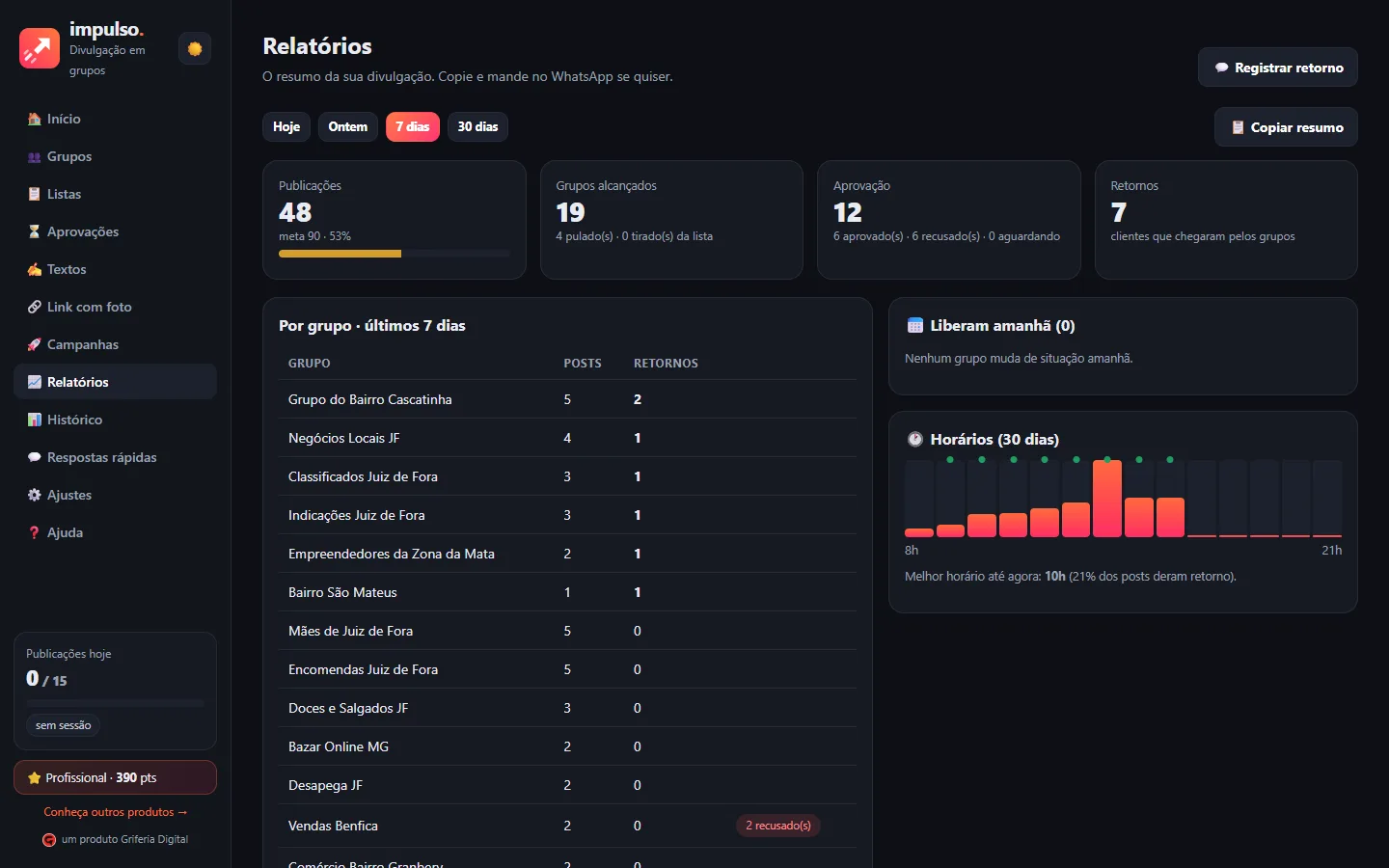
Task: Open the Conheça outros produtos link
Action: pos(116,812)
